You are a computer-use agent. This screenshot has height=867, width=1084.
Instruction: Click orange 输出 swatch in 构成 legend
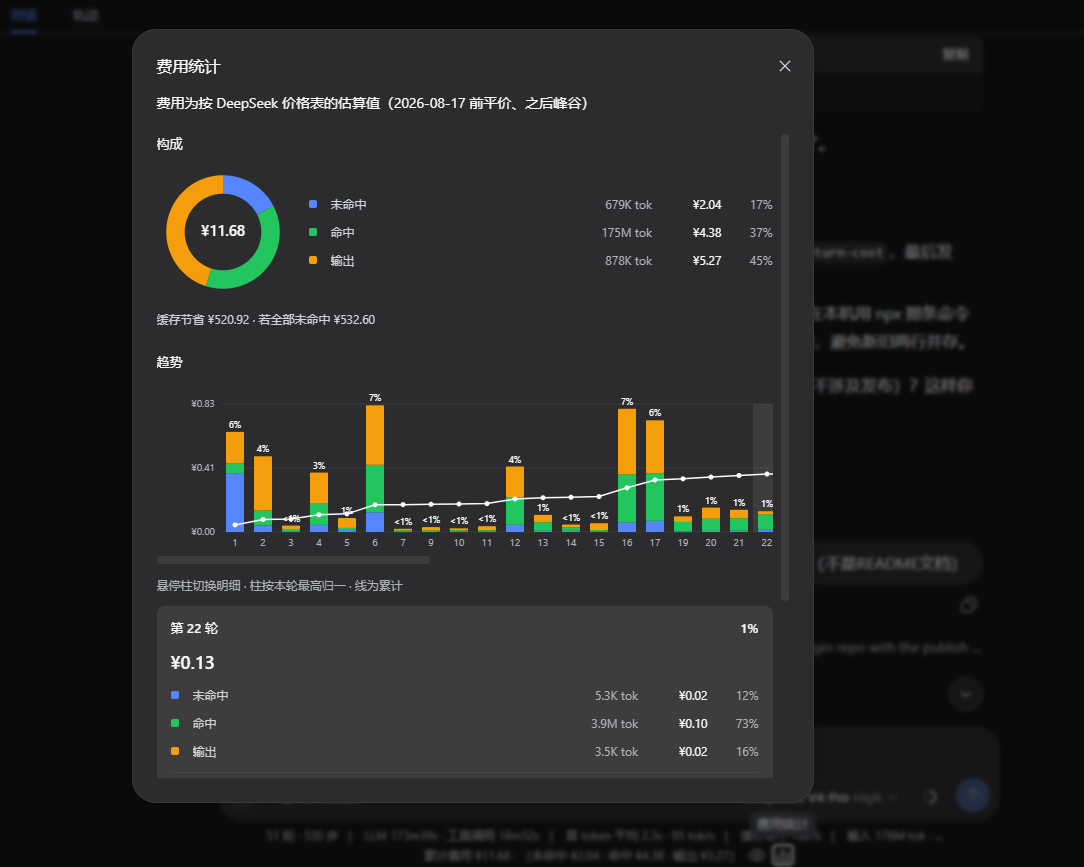[x=313, y=260]
